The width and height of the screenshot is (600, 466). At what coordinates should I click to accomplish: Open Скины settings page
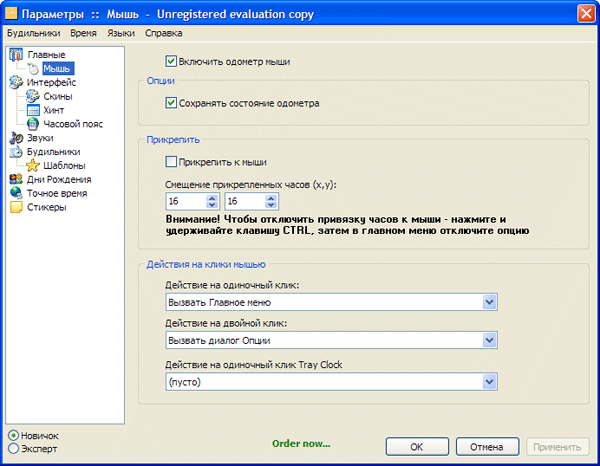[x=58, y=96]
